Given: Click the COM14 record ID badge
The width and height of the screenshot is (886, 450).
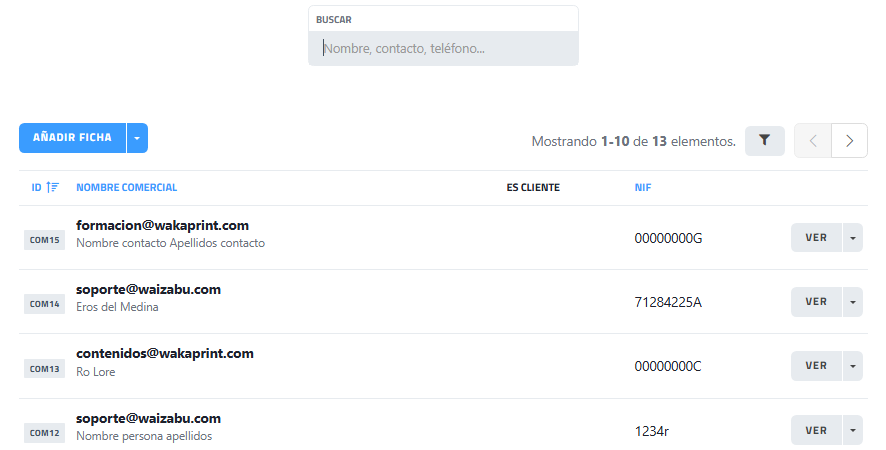Looking at the screenshot, I should click(45, 303).
